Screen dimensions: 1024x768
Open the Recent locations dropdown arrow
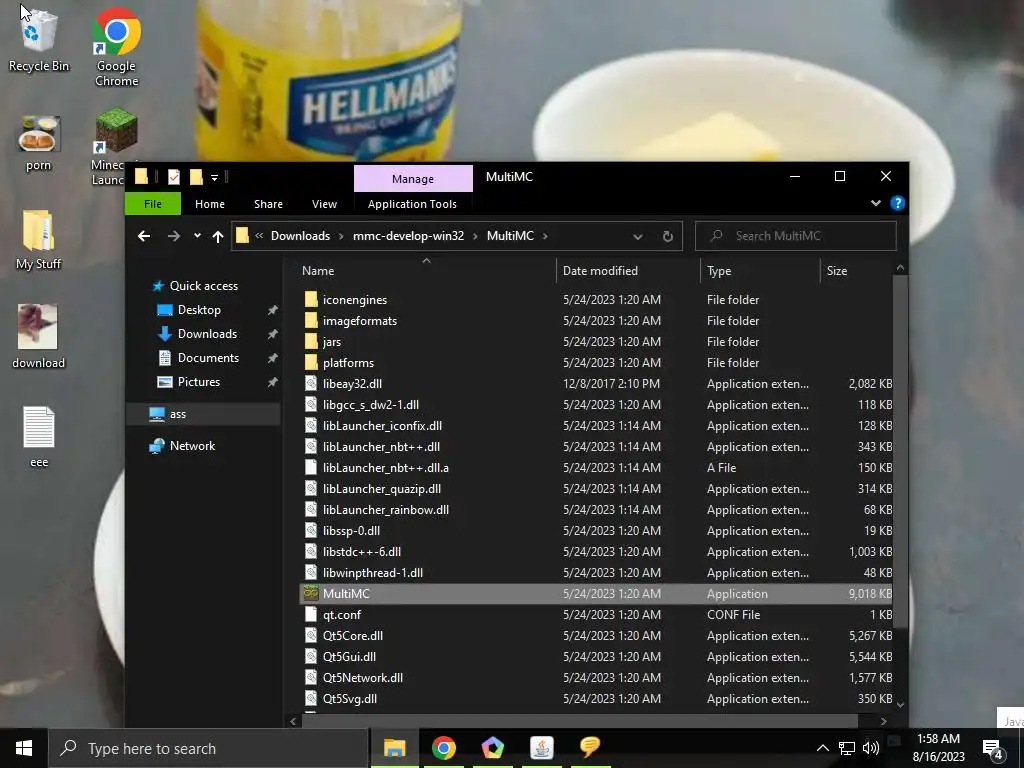197,236
